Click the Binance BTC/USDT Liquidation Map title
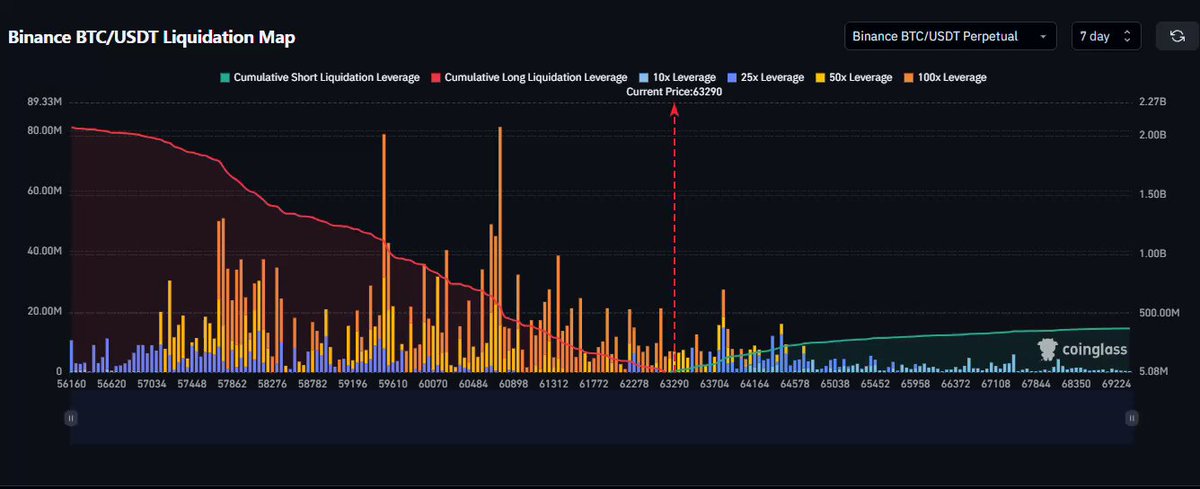 (x=152, y=37)
